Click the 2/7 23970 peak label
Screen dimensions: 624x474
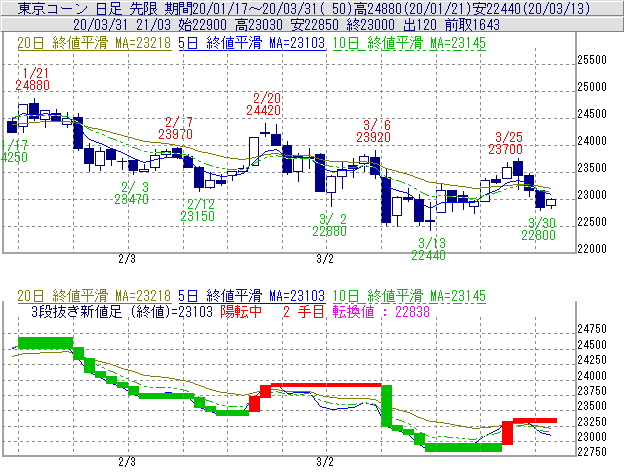(x=176, y=128)
